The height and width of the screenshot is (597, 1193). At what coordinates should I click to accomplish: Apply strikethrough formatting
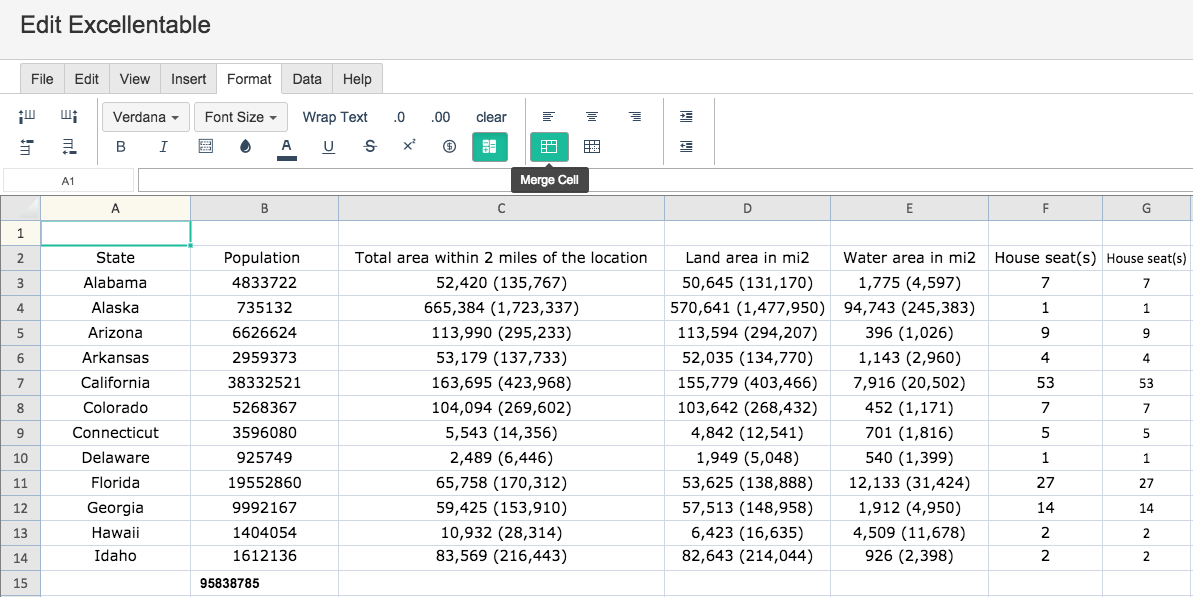point(370,147)
